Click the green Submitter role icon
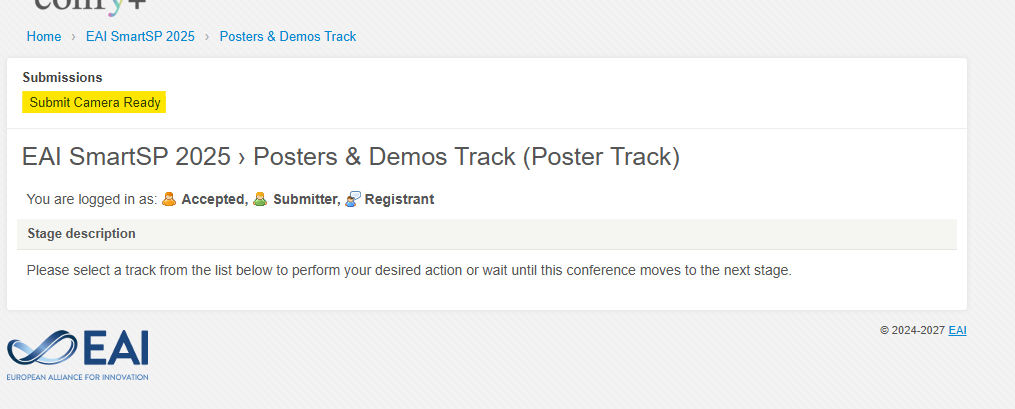 click(x=260, y=199)
